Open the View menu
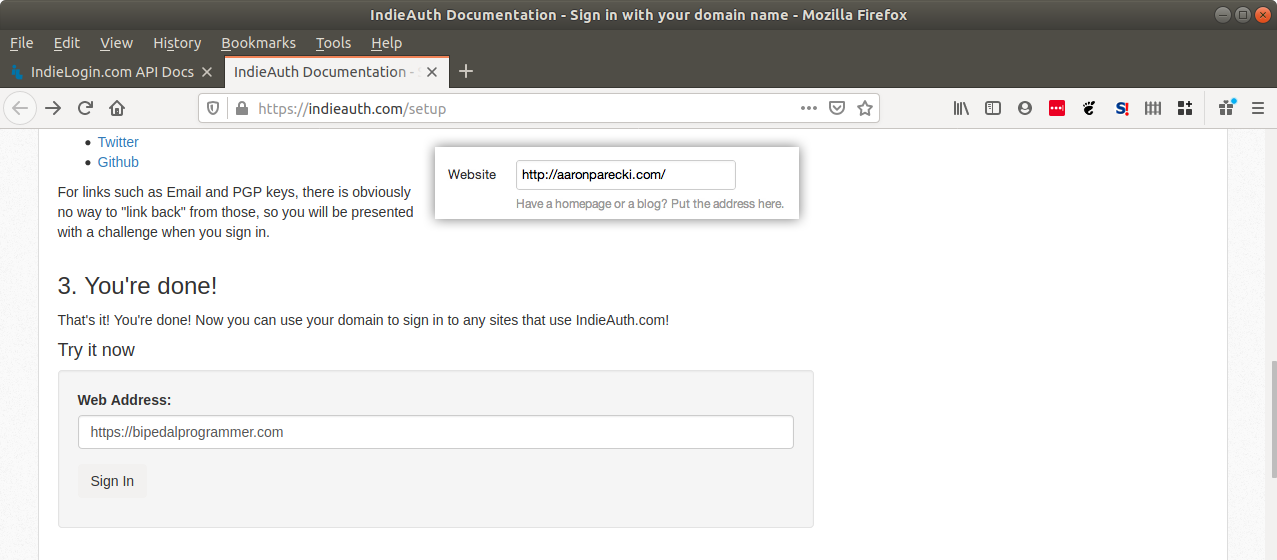This screenshot has height=560, width=1277. click(116, 43)
